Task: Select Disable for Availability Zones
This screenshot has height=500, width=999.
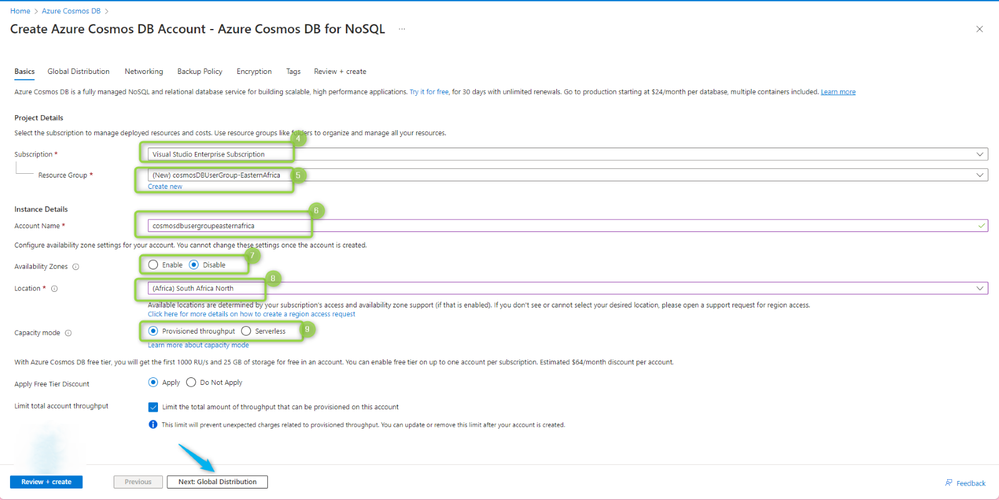Action: pos(194,264)
